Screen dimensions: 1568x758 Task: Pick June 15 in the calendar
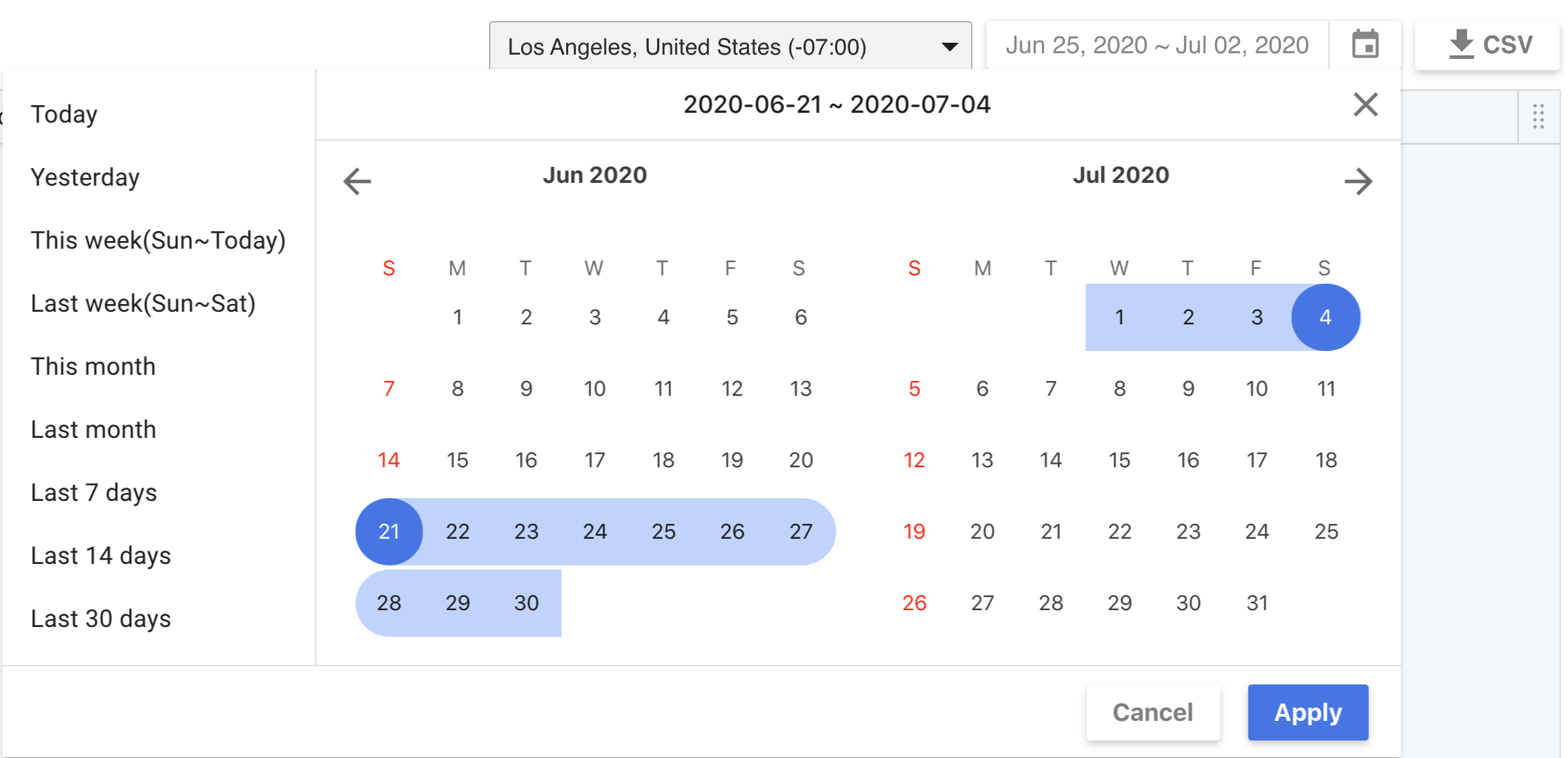458,460
